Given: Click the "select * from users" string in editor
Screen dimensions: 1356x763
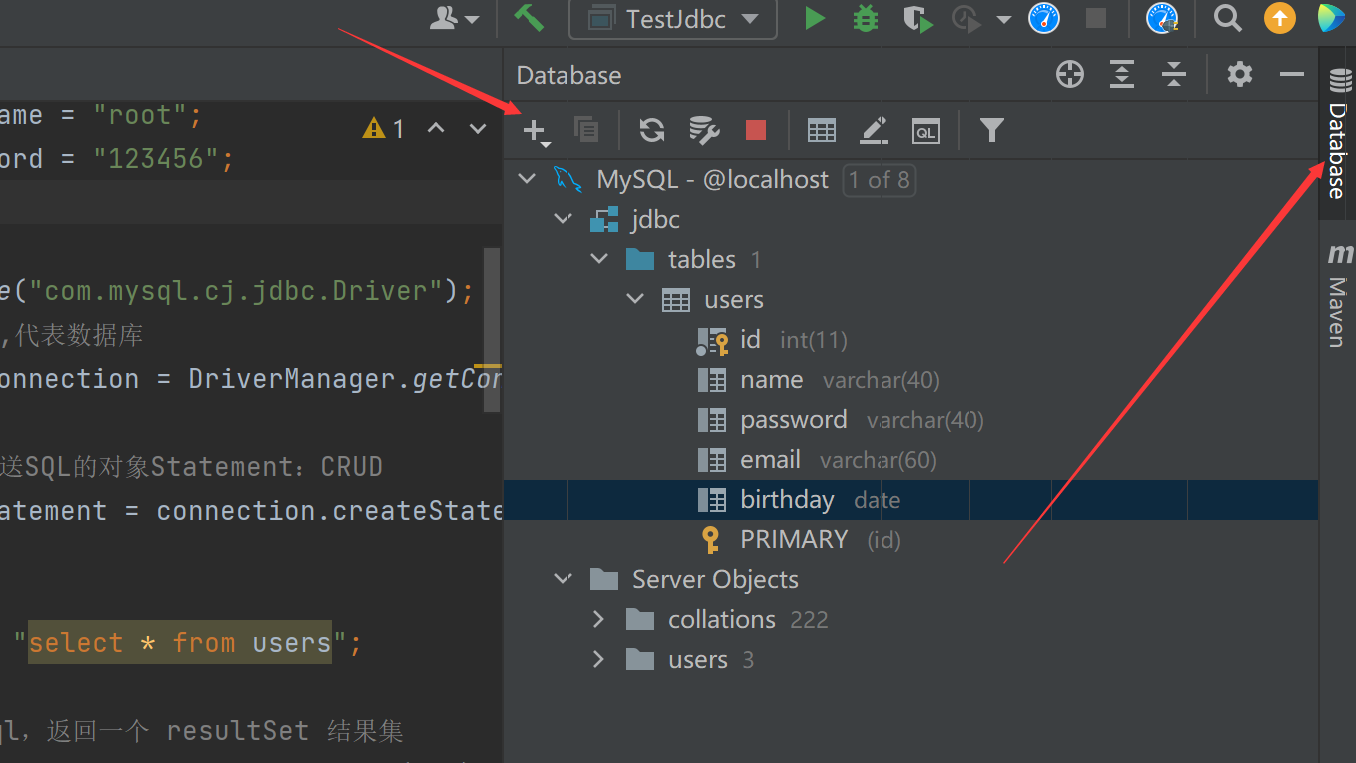Looking at the screenshot, I should coord(180,642).
